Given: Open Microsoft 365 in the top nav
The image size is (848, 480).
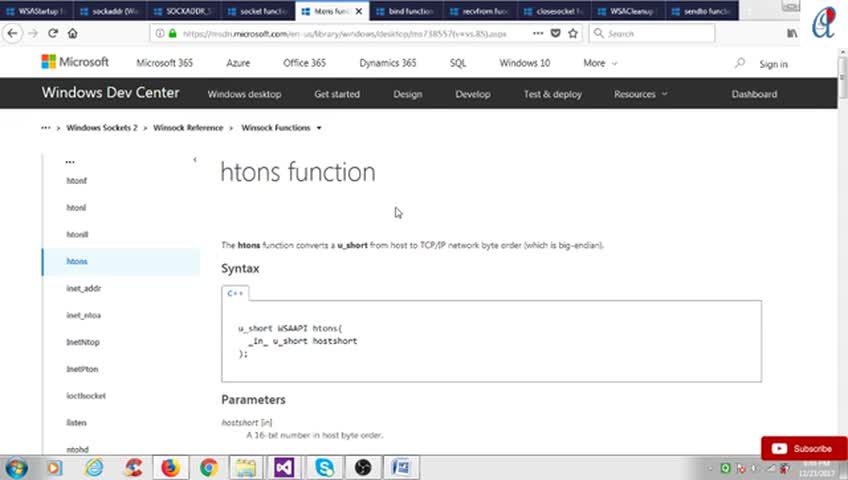Looking at the screenshot, I should (x=164, y=63).
